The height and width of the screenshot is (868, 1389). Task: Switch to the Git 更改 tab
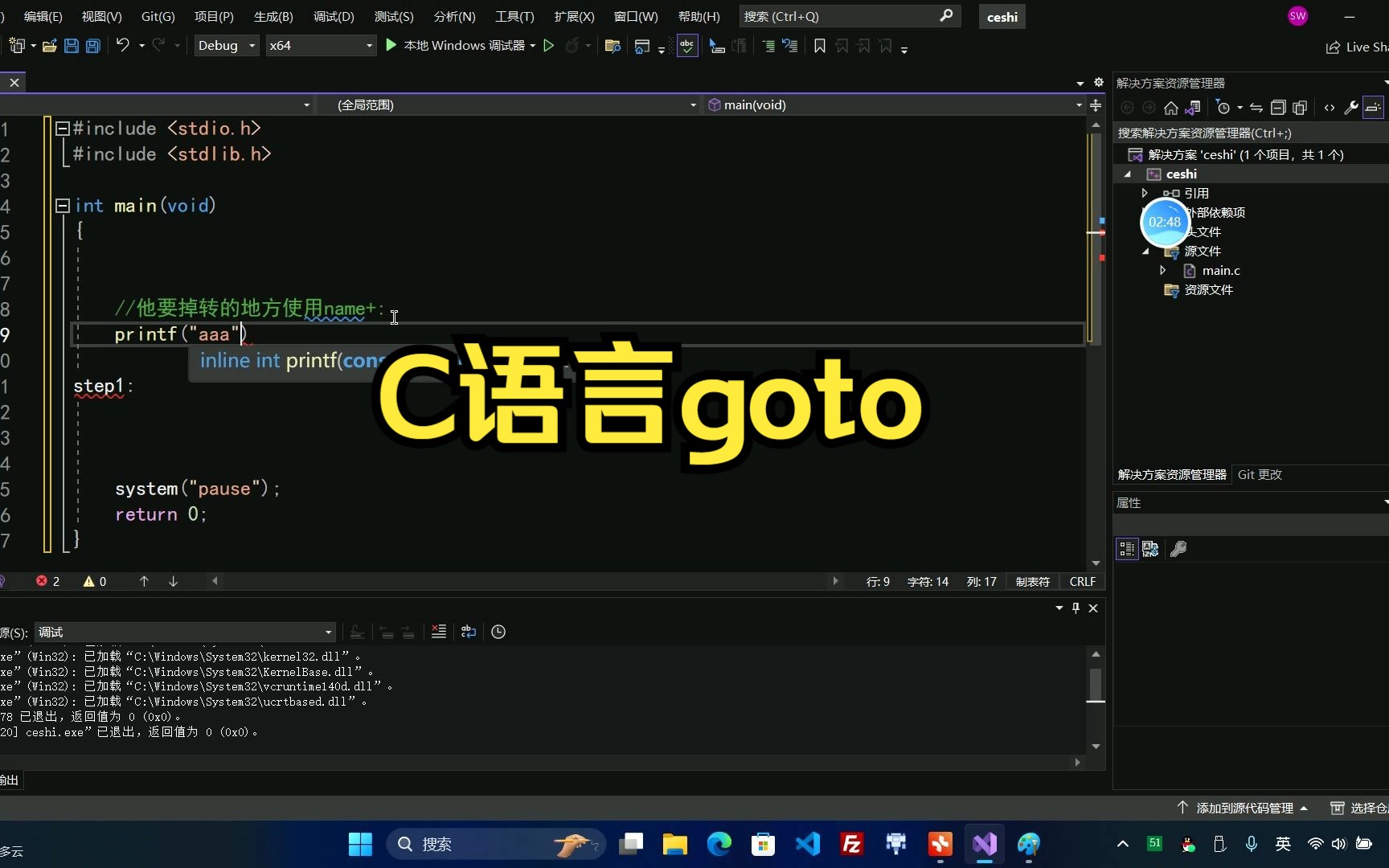pyautogui.click(x=1260, y=474)
